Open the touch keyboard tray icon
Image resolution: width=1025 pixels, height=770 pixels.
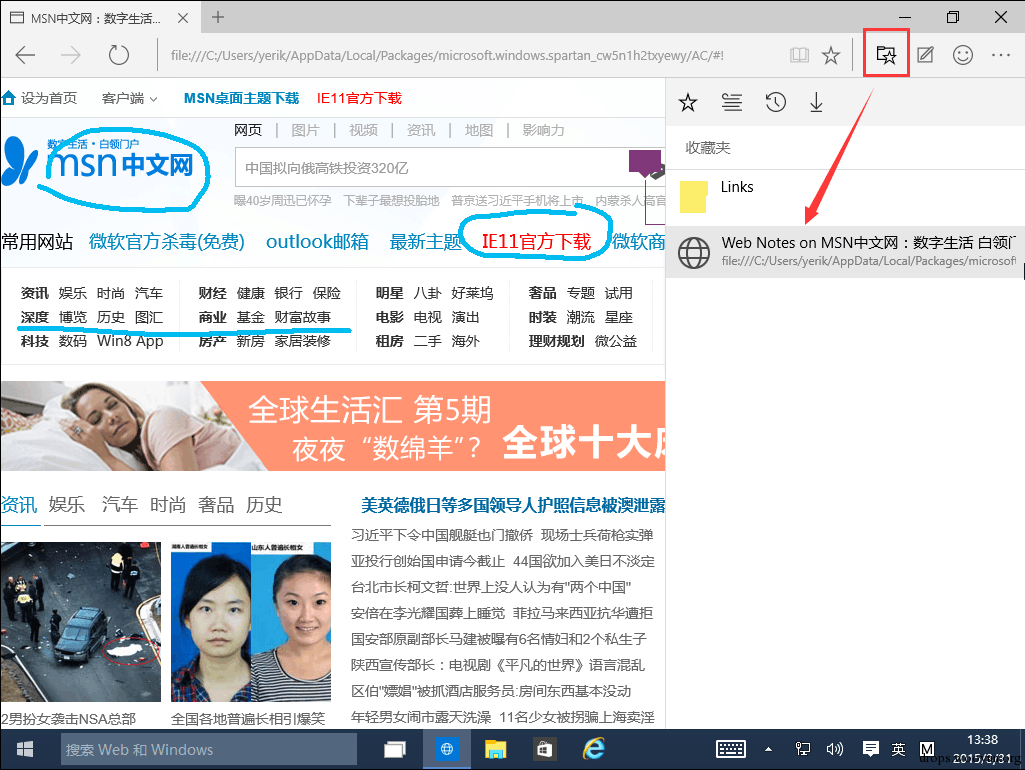point(730,749)
